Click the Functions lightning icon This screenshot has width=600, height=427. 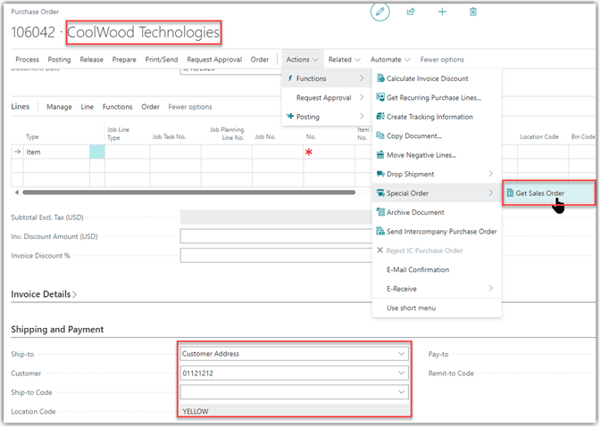[290, 78]
